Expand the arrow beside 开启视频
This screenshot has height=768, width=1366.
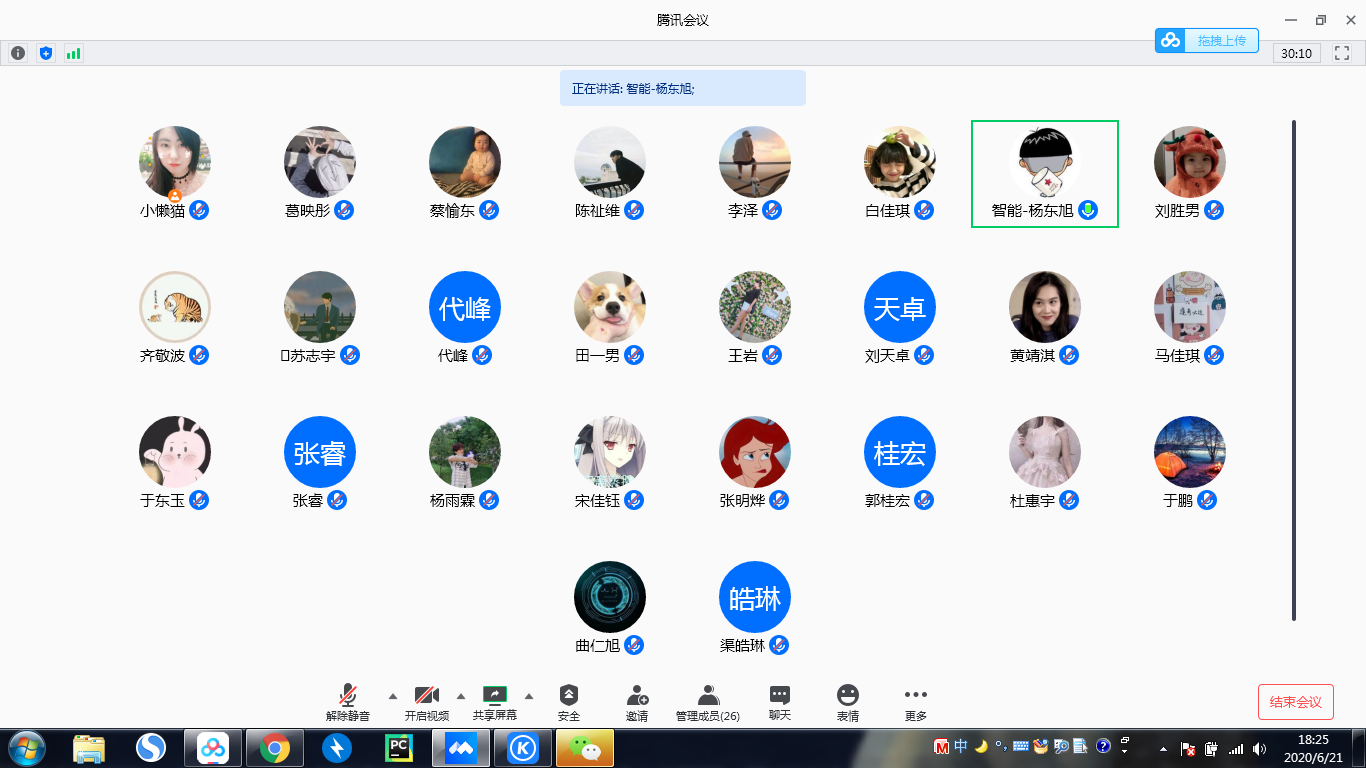tap(461, 696)
